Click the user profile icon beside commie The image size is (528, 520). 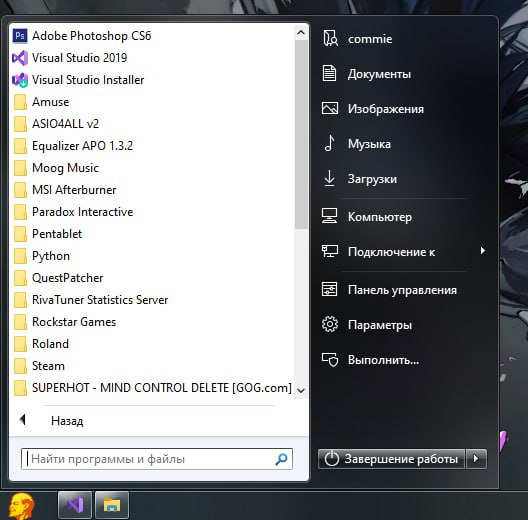click(330, 38)
